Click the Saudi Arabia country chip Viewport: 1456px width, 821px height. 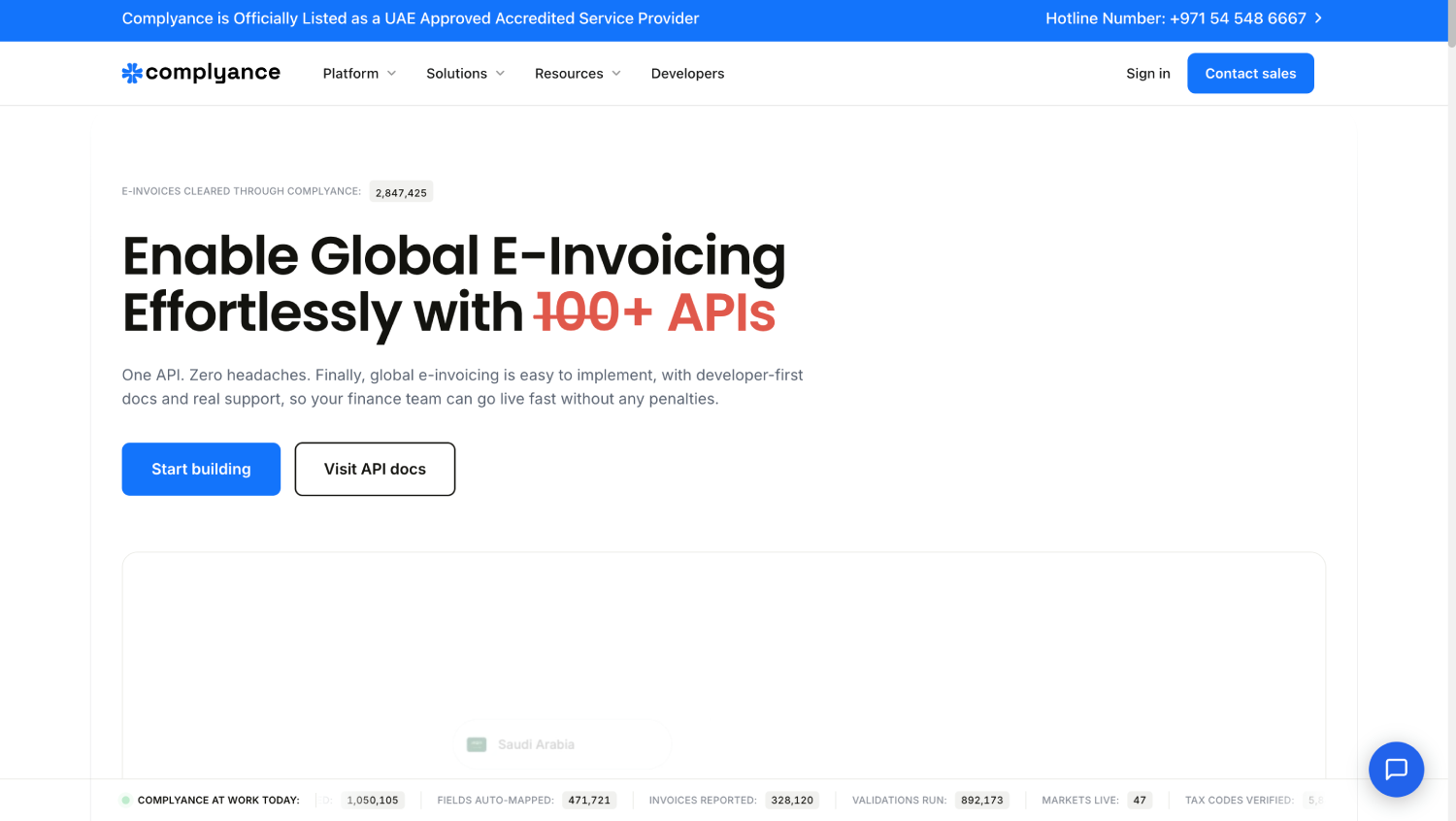click(x=563, y=744)
